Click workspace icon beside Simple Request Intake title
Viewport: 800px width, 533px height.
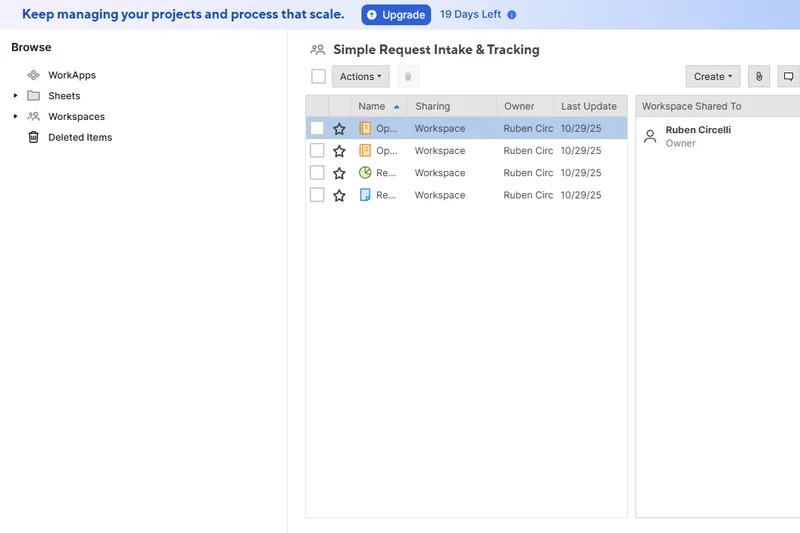[x=317, y=49]
